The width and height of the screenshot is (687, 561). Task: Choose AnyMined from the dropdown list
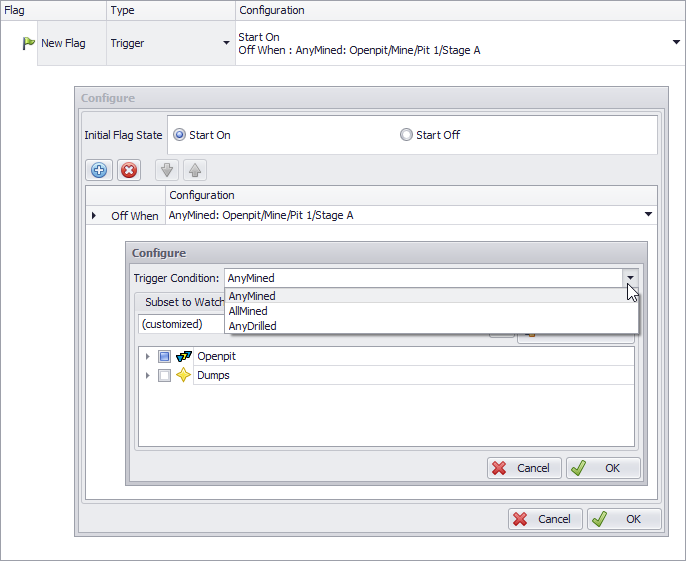[431, 296]
